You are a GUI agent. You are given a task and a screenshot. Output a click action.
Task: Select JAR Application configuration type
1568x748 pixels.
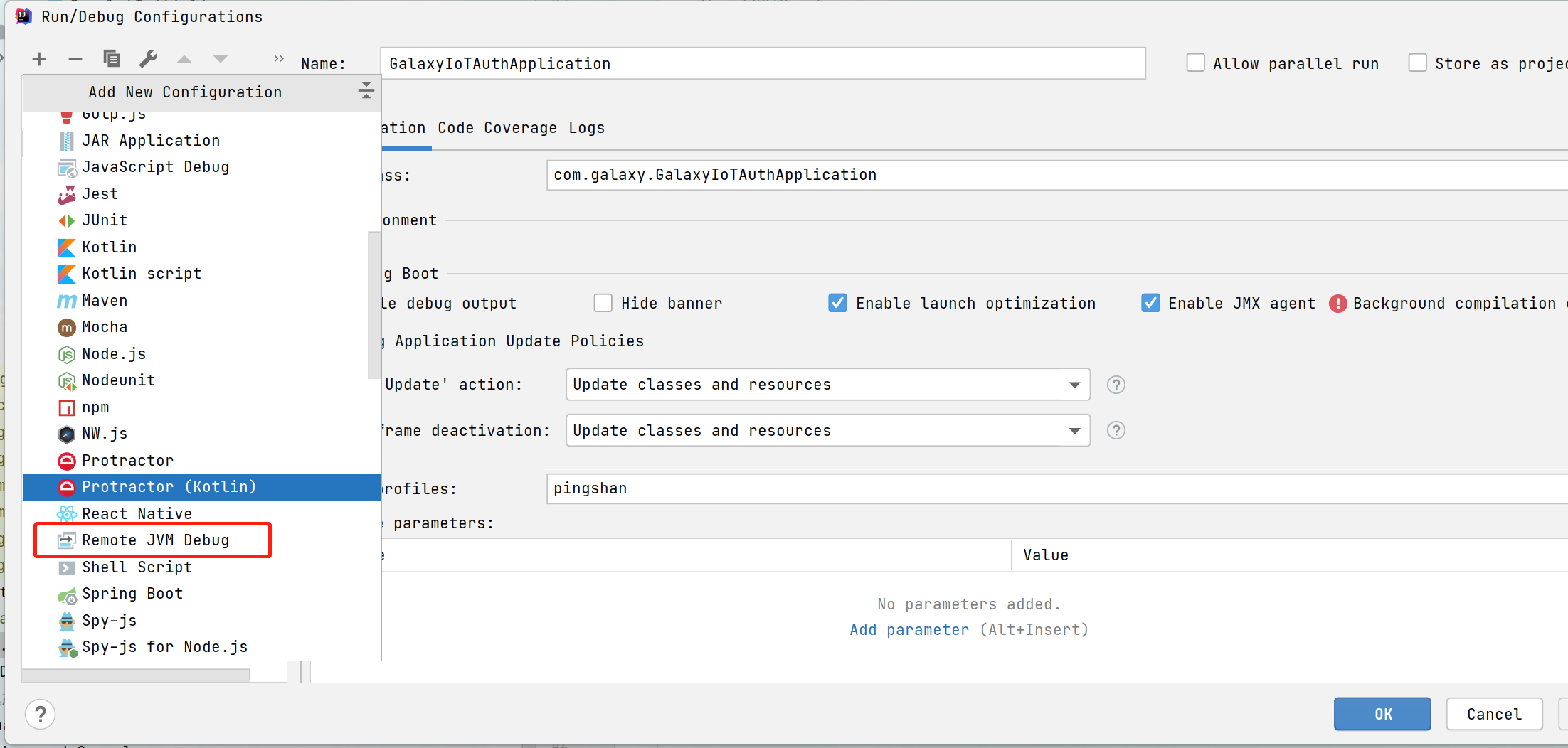[x=203, y=141]
